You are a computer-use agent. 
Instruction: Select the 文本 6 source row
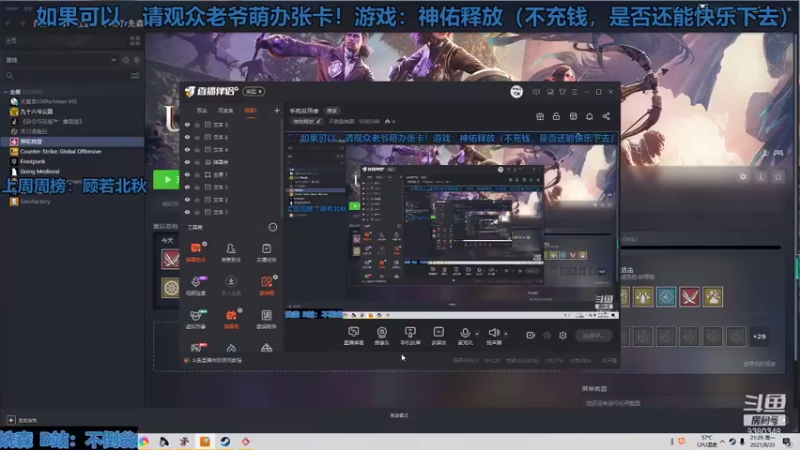pyautogui.click(x=231, y=137)
